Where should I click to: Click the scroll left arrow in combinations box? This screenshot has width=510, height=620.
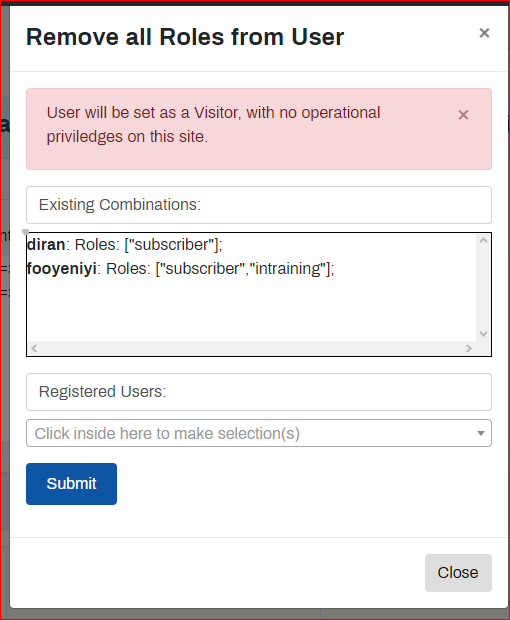click(34, 348)
